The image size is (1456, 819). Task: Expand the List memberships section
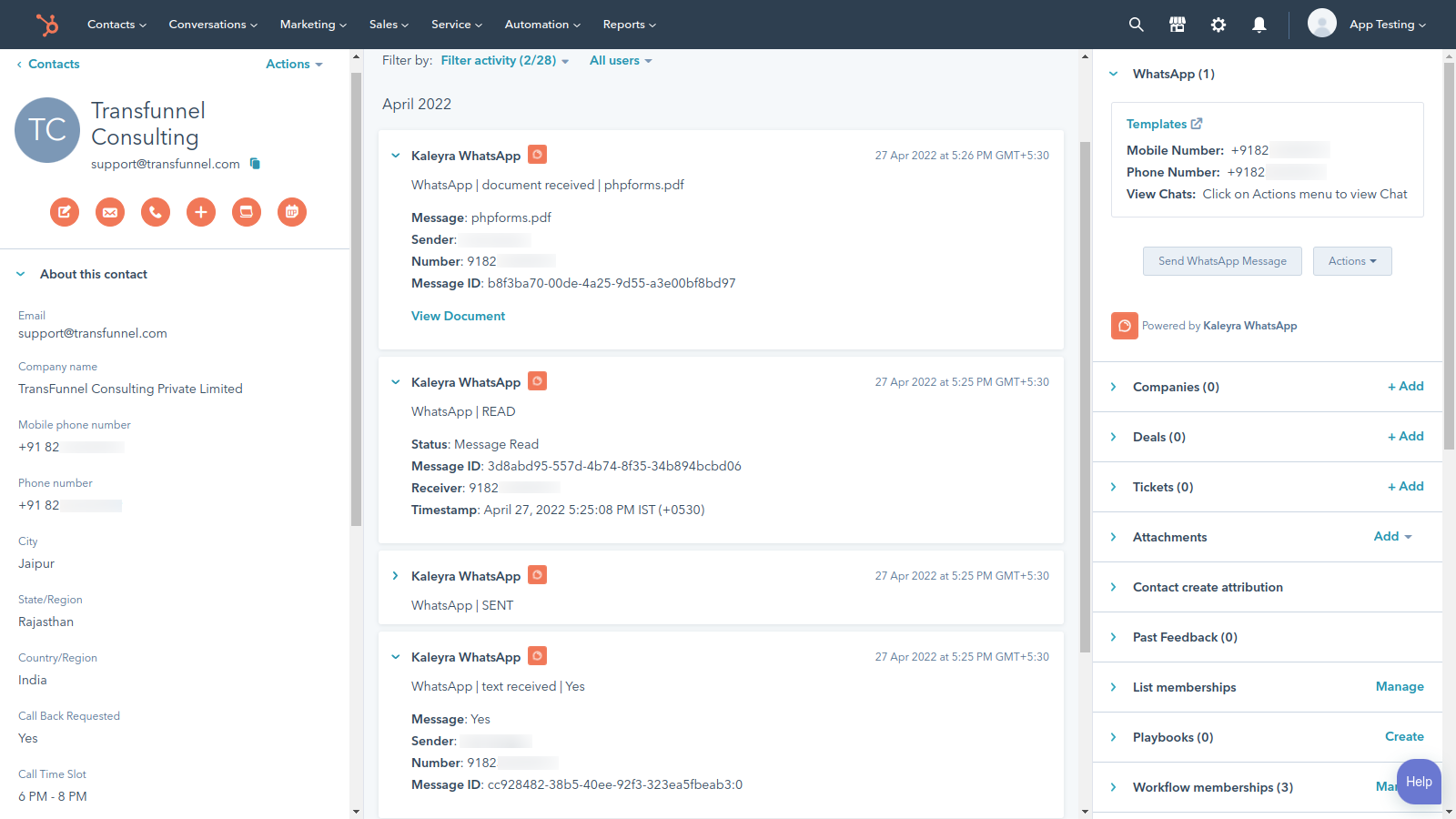pos(1114,687)
